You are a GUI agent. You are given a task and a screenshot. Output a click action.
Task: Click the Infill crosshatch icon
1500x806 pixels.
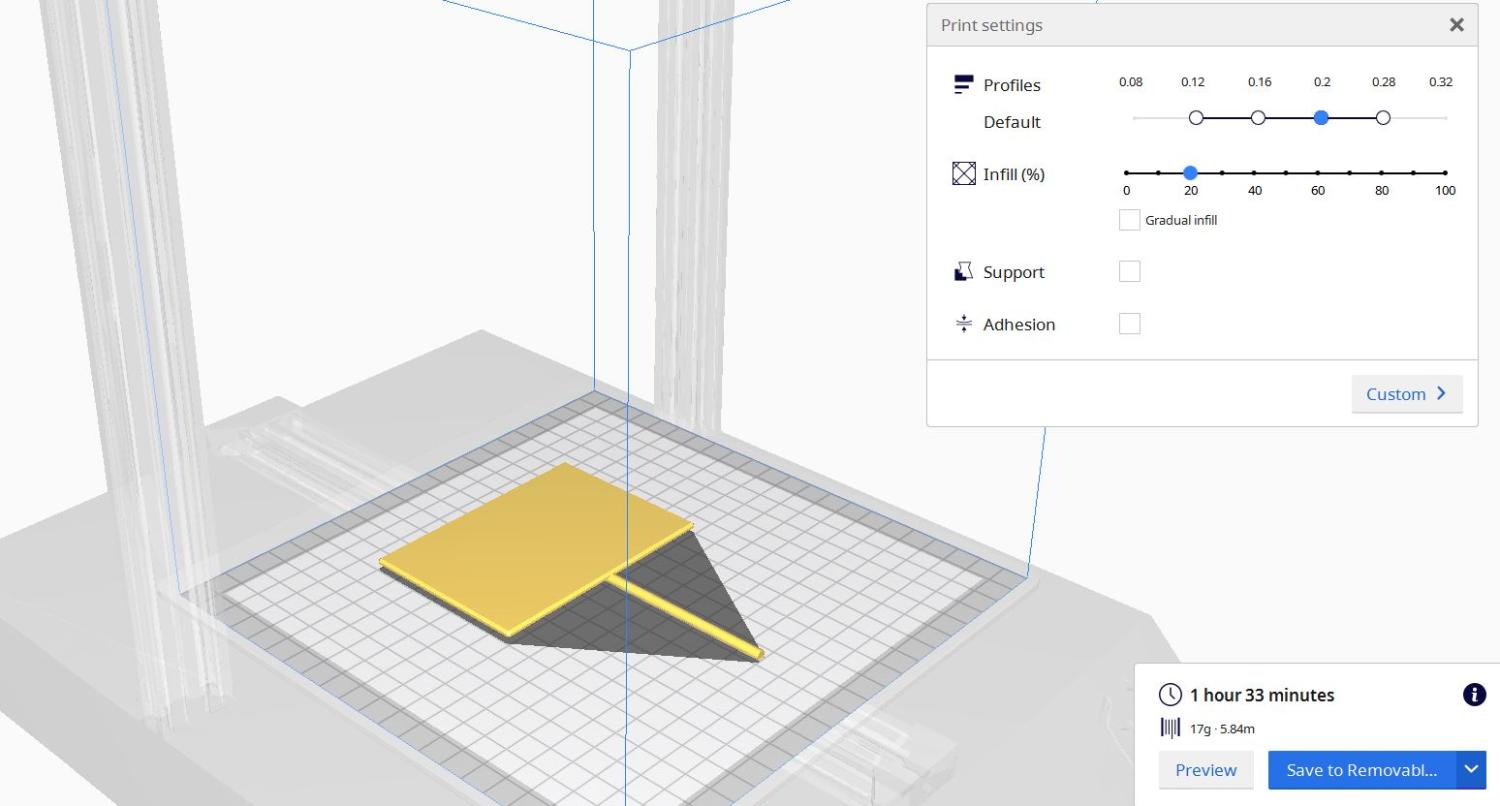964,174
